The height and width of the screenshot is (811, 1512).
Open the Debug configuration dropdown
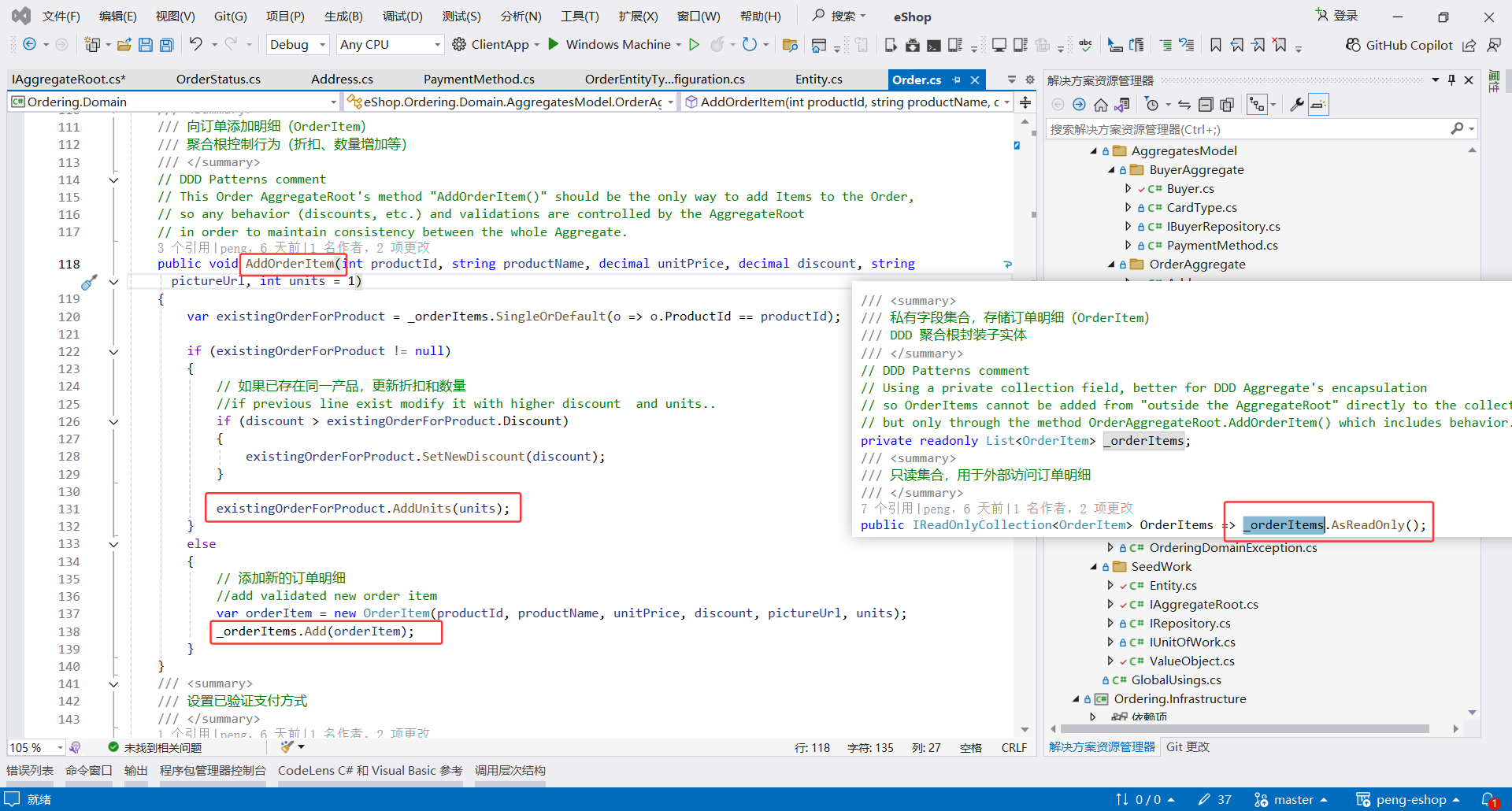tap(298, 45)
